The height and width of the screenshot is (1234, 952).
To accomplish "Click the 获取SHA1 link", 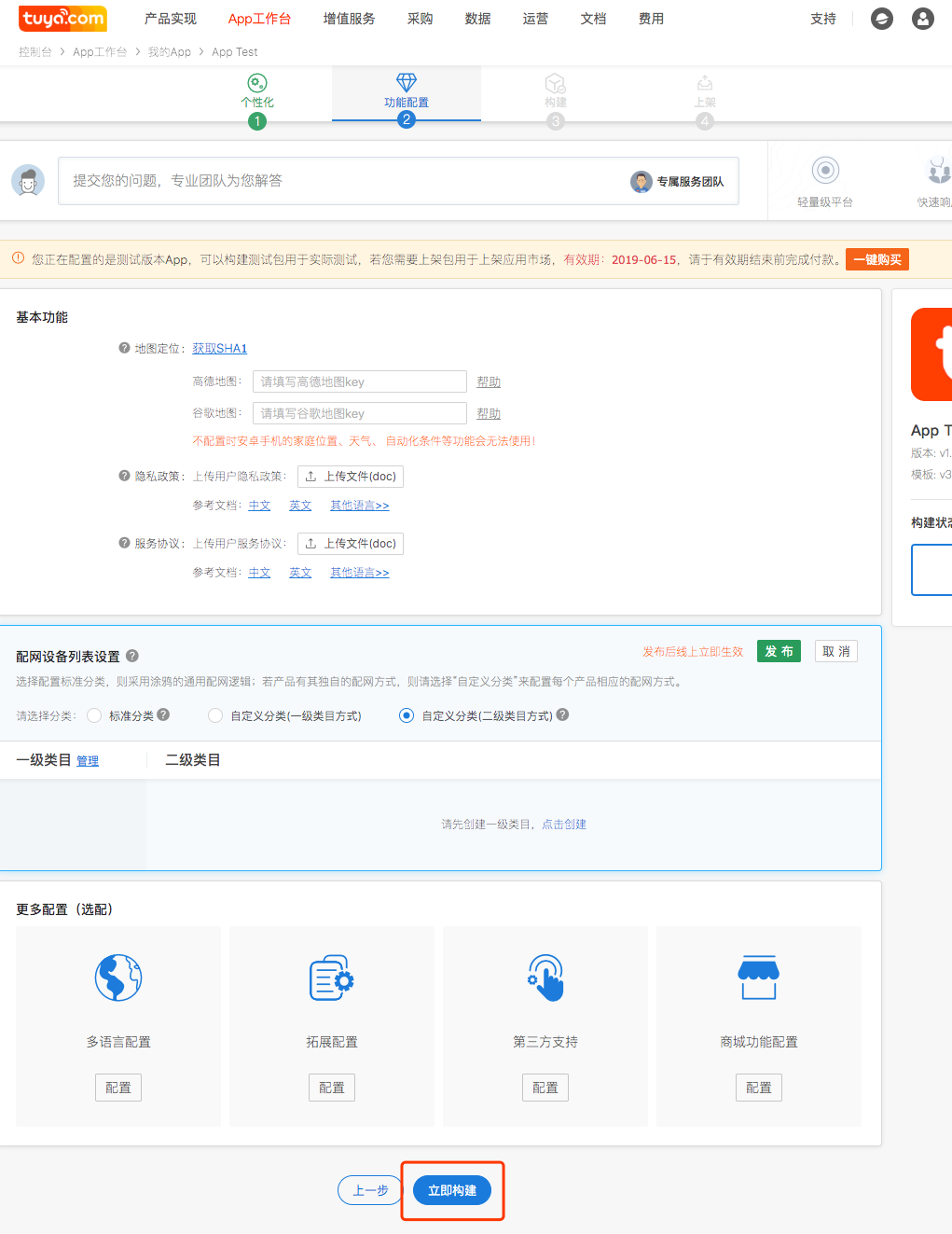I will pos(220,349).
